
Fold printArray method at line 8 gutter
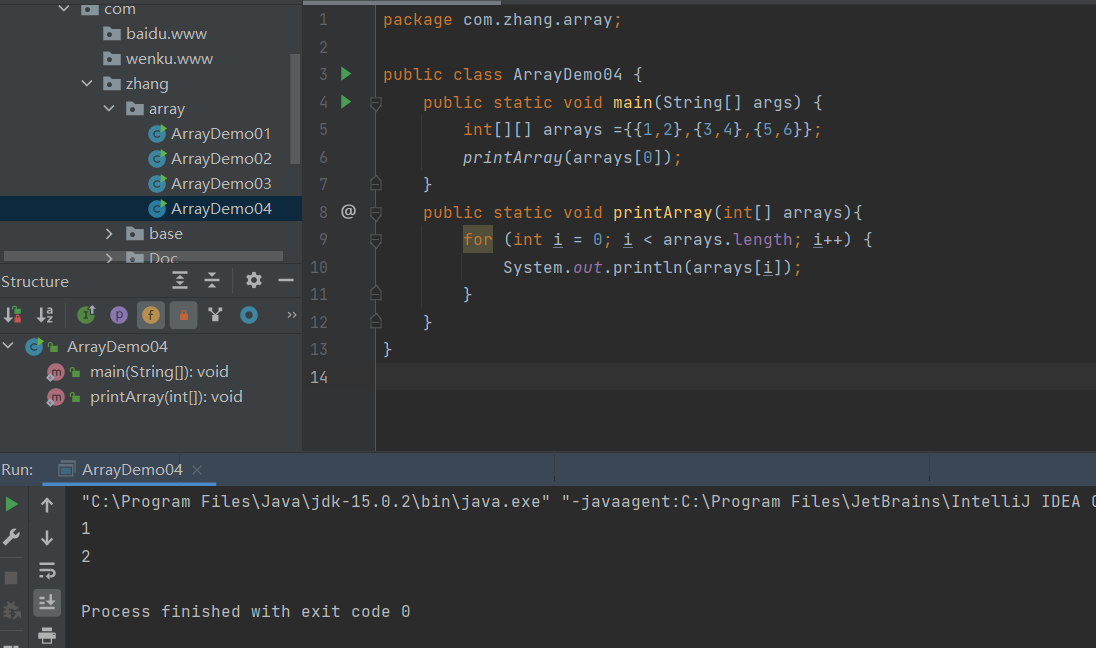tap(375, 213)
